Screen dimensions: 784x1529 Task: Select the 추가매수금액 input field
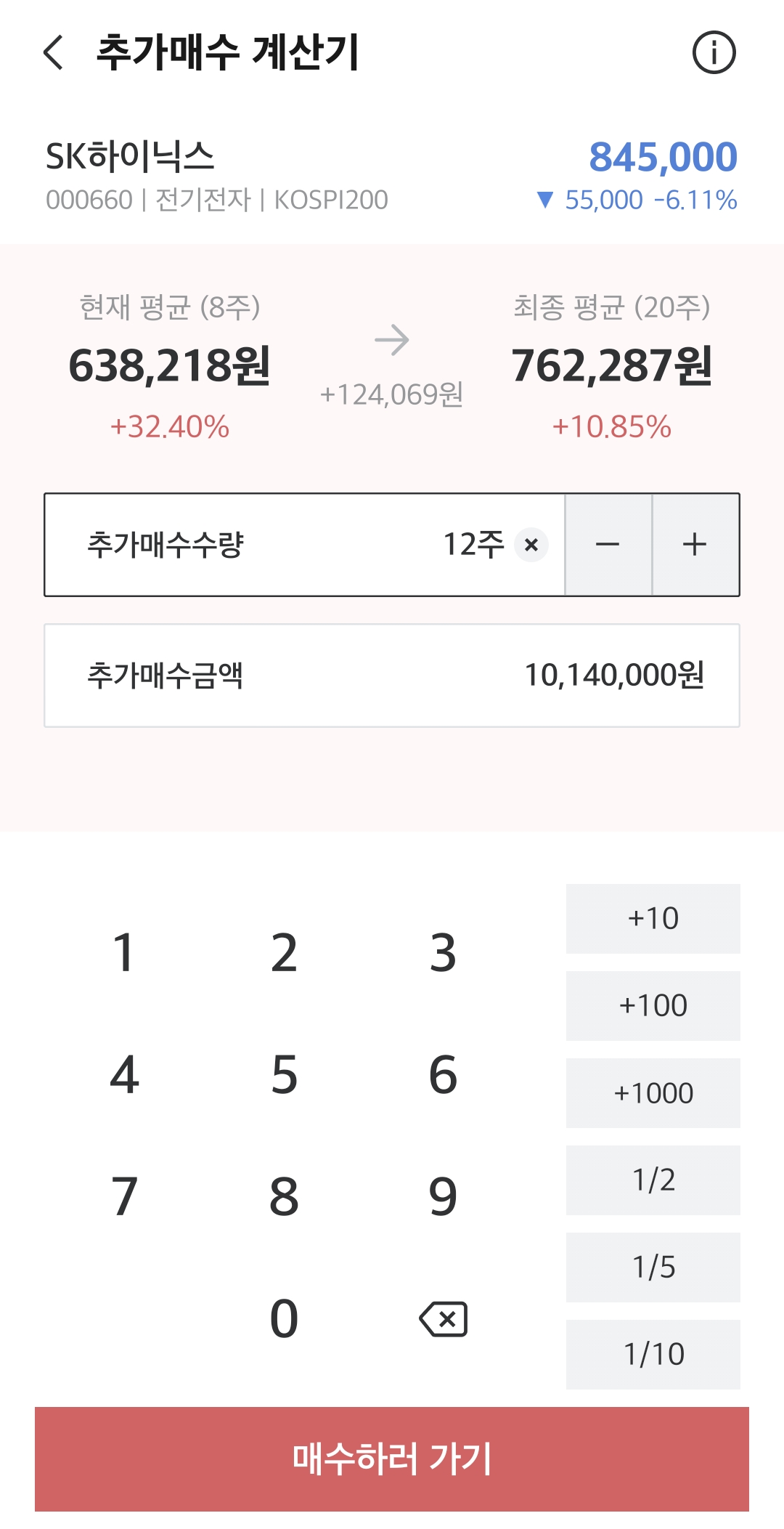click(392, 676)
